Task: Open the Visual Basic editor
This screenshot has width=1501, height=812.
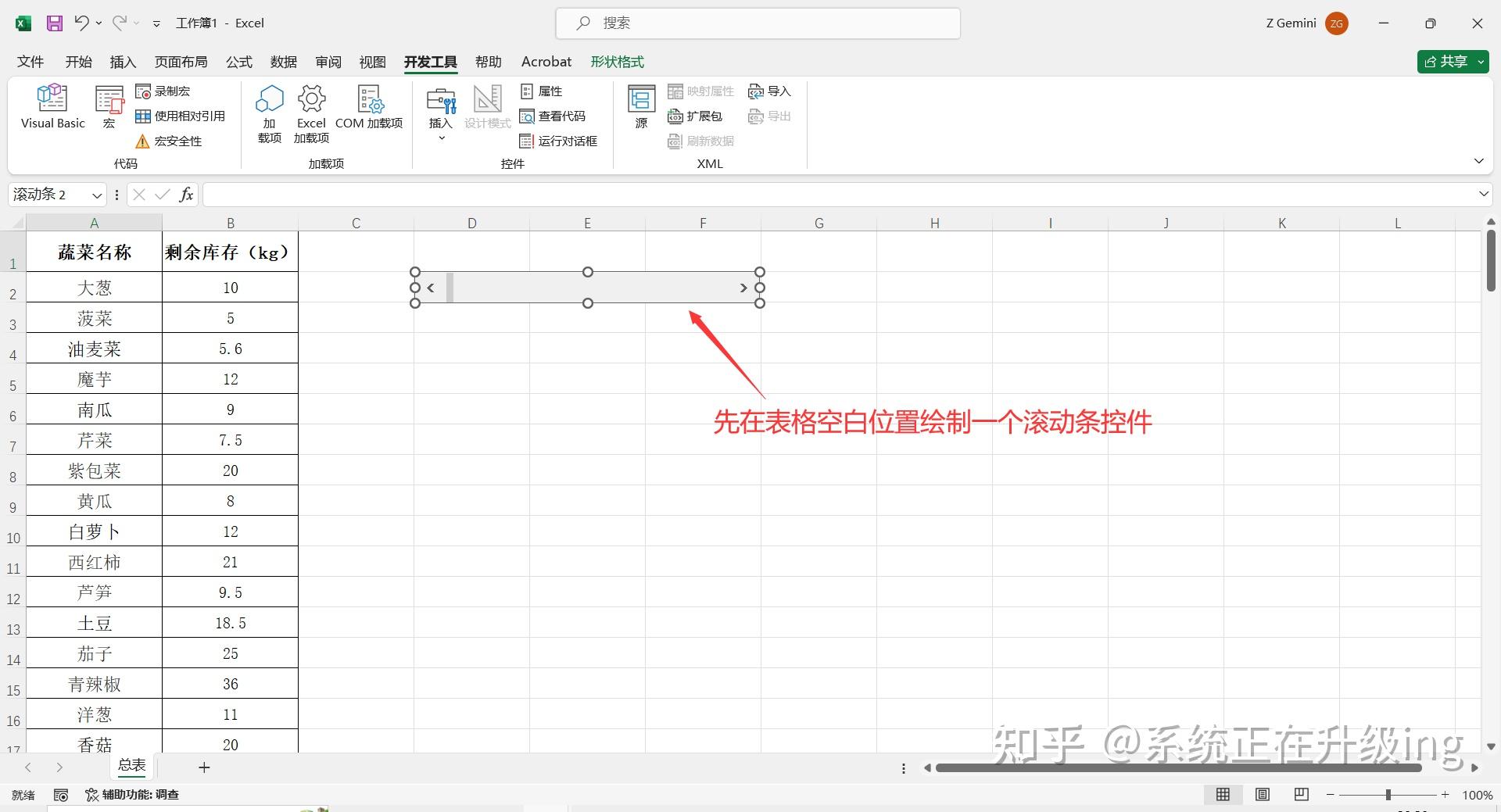Action: point(52,106)
